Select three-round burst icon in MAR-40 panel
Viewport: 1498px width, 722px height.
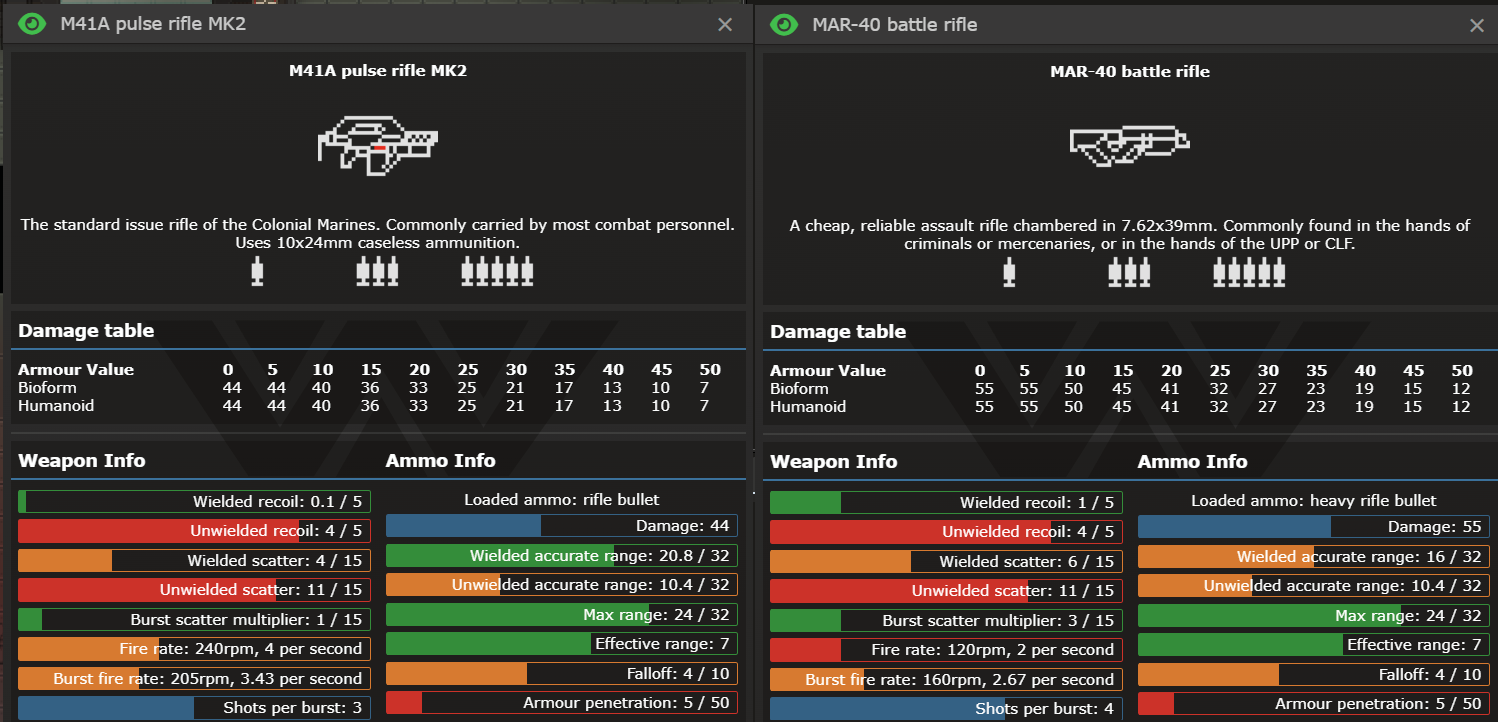[1129, 272]
